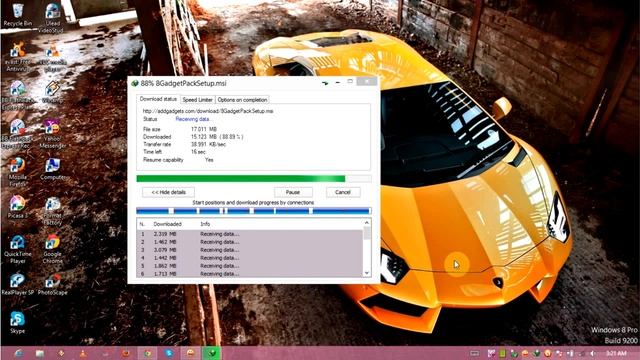The image size is (640, 360).
Task: Open the Recycle Bin desktop icon
Action: click(18, 15)
